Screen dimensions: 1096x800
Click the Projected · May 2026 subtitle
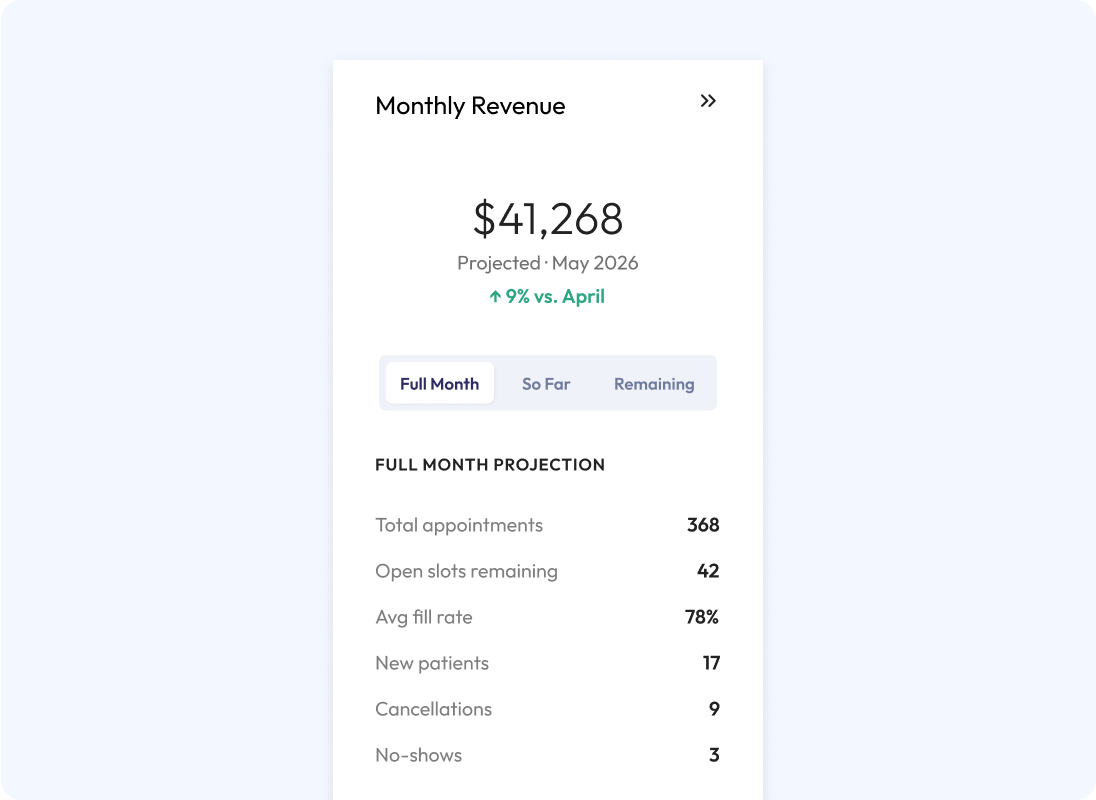(x=547, y=263)
